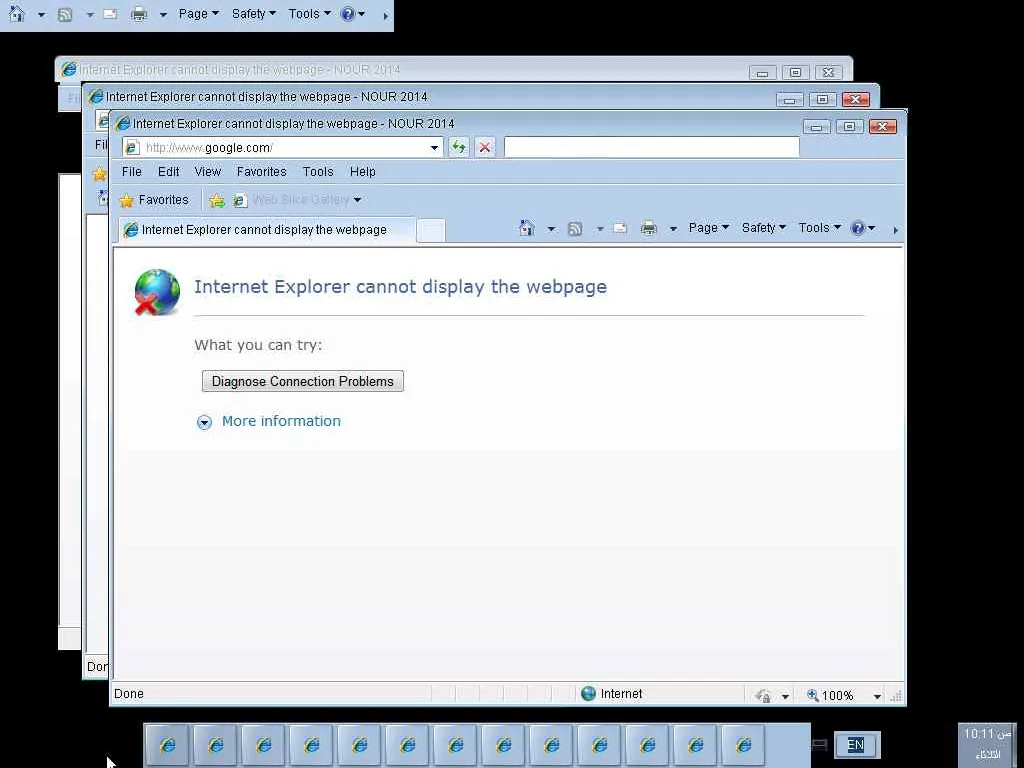Click the Home icon in front window command bar

coord(526,228)
